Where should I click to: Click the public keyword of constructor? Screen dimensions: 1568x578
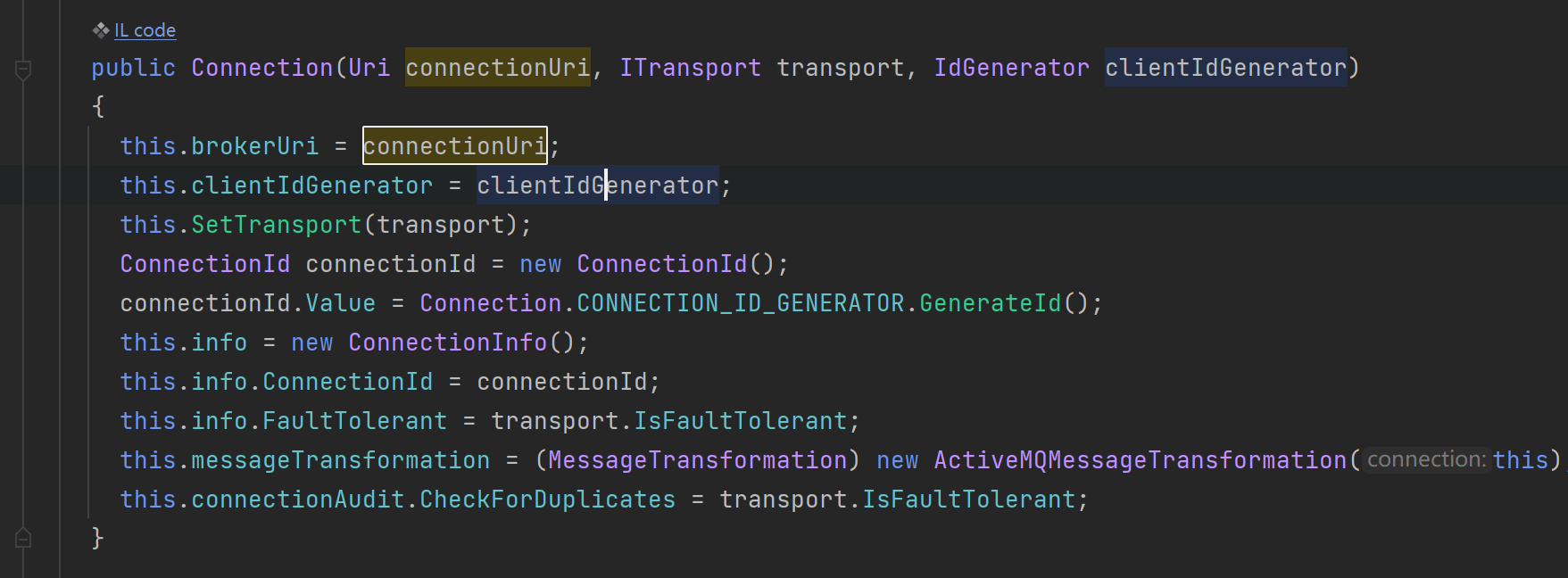click(134, 68)
